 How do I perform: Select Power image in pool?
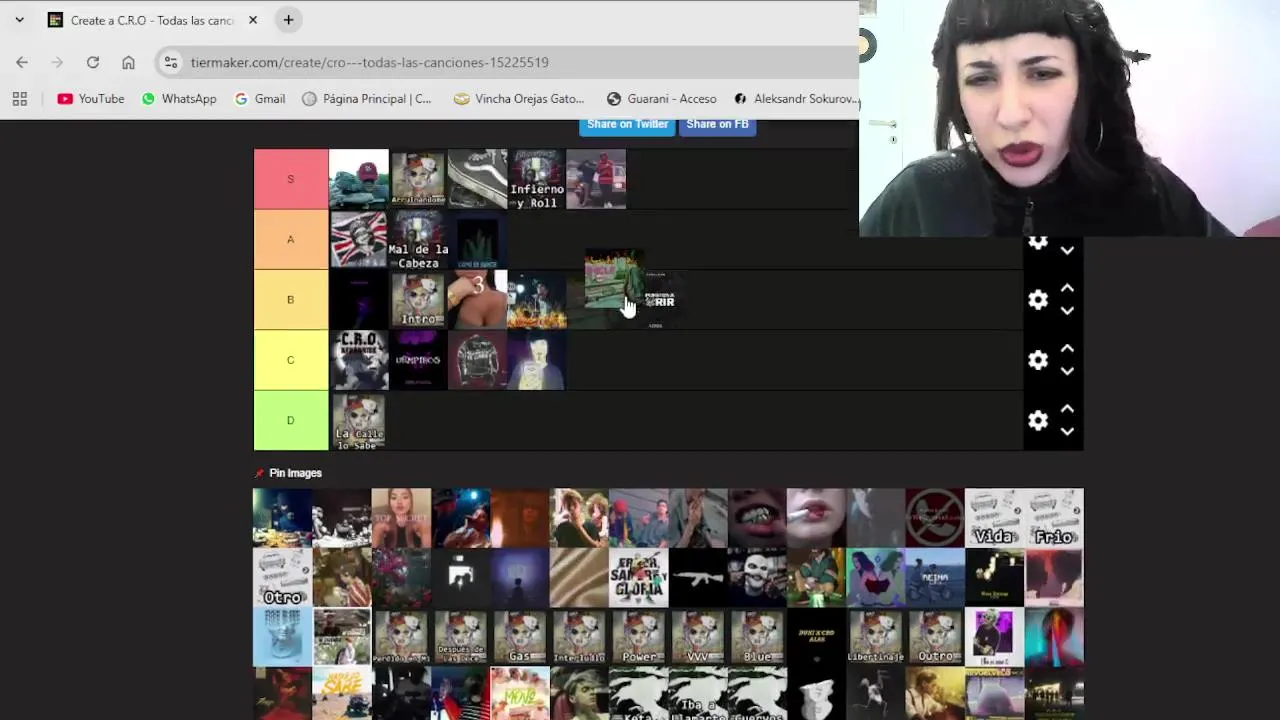click(638, 637)
